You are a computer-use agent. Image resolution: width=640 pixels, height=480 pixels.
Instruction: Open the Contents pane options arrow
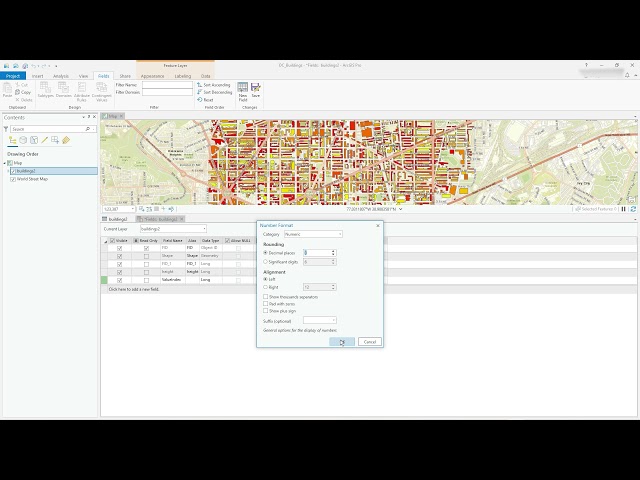tap(83, 117)
